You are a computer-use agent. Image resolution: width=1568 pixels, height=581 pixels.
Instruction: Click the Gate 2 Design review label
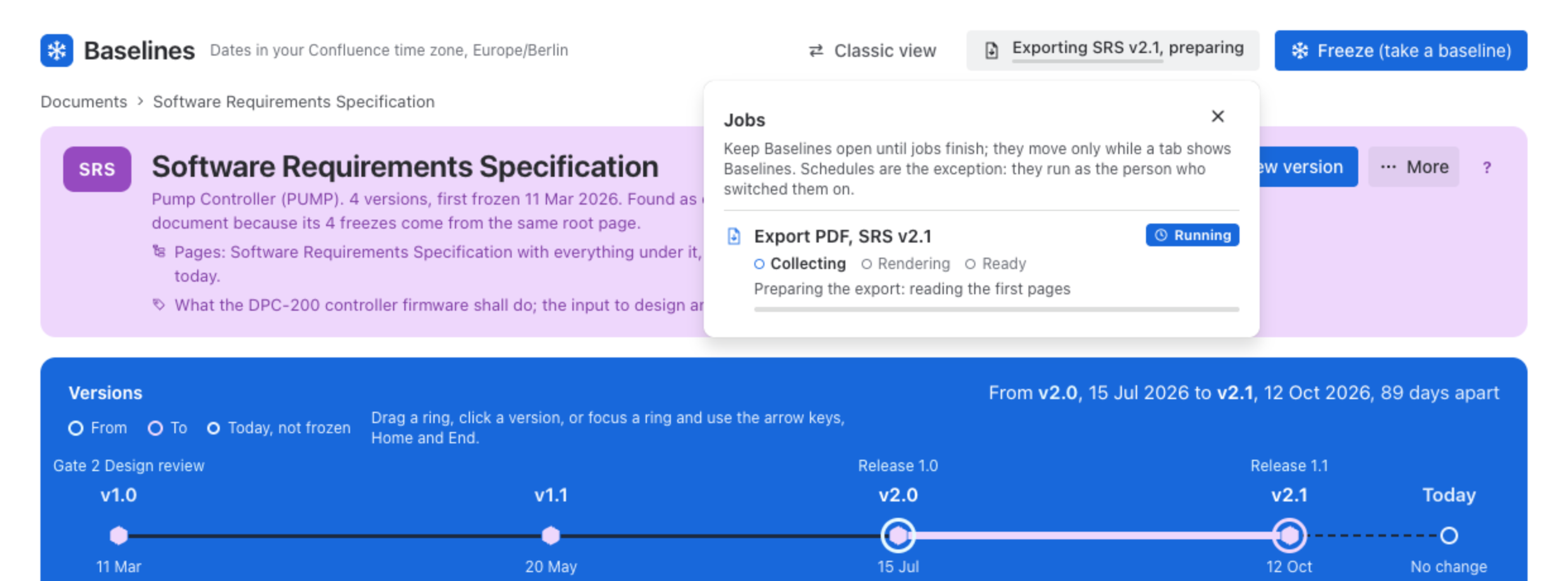click(129, 466)
